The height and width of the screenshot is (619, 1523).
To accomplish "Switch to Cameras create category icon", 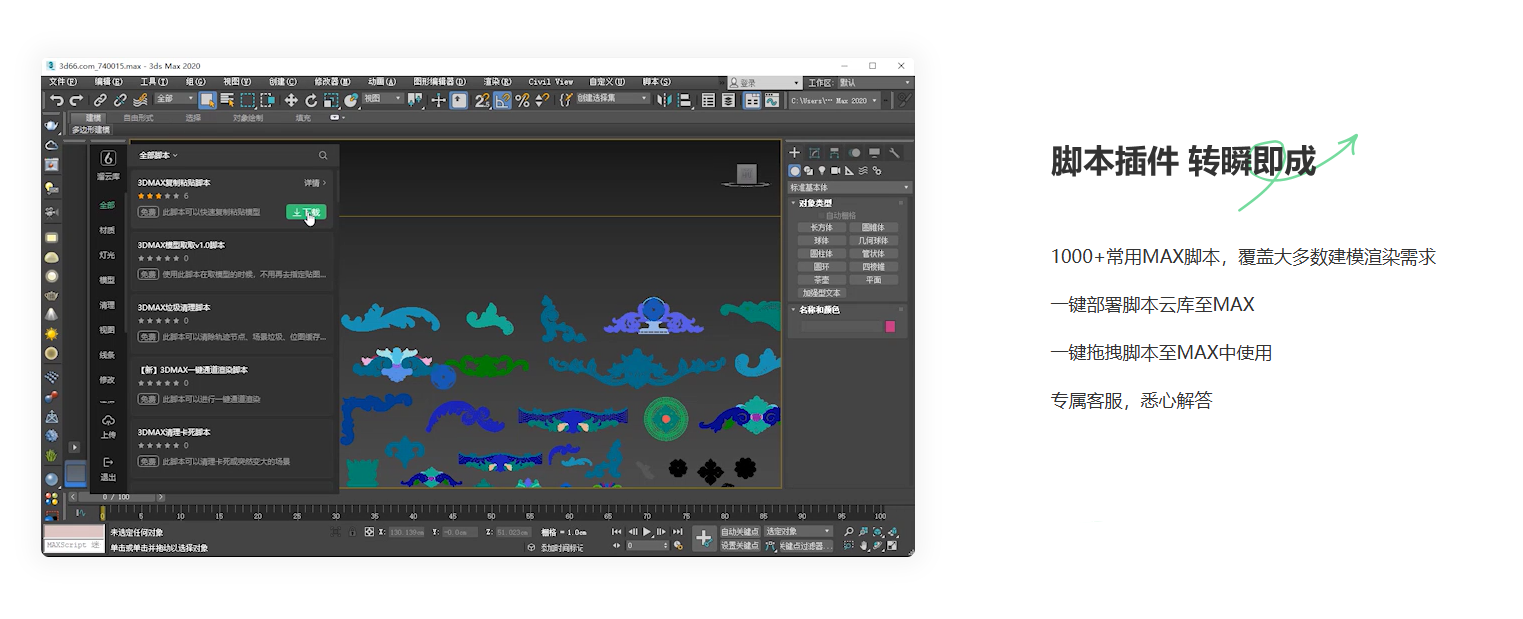I will pyautogui.click(x=836, y=171).
